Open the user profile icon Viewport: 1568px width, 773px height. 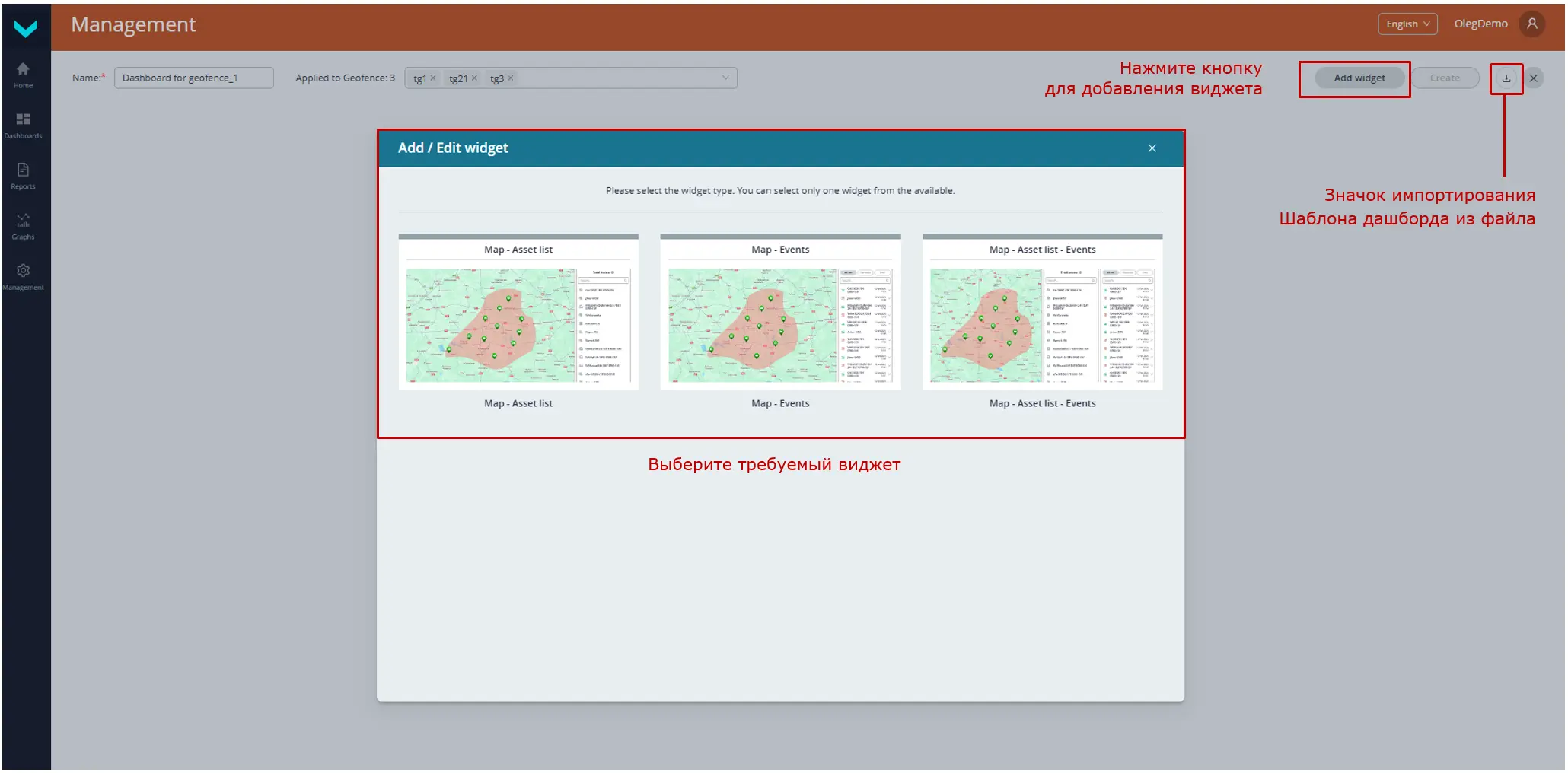coord(1531,24)
